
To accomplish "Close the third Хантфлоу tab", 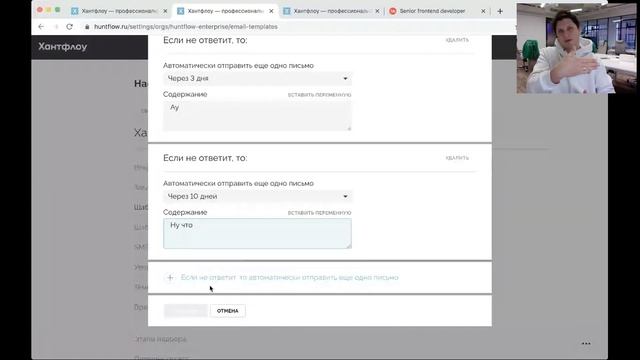I will (x=377, y=11).
